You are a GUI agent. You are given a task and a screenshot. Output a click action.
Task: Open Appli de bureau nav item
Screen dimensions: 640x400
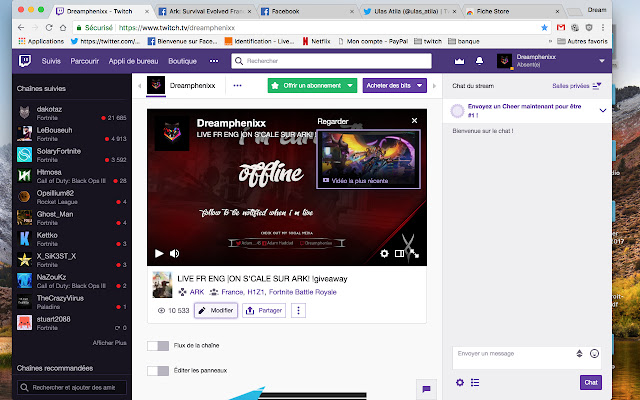(133, 61)
